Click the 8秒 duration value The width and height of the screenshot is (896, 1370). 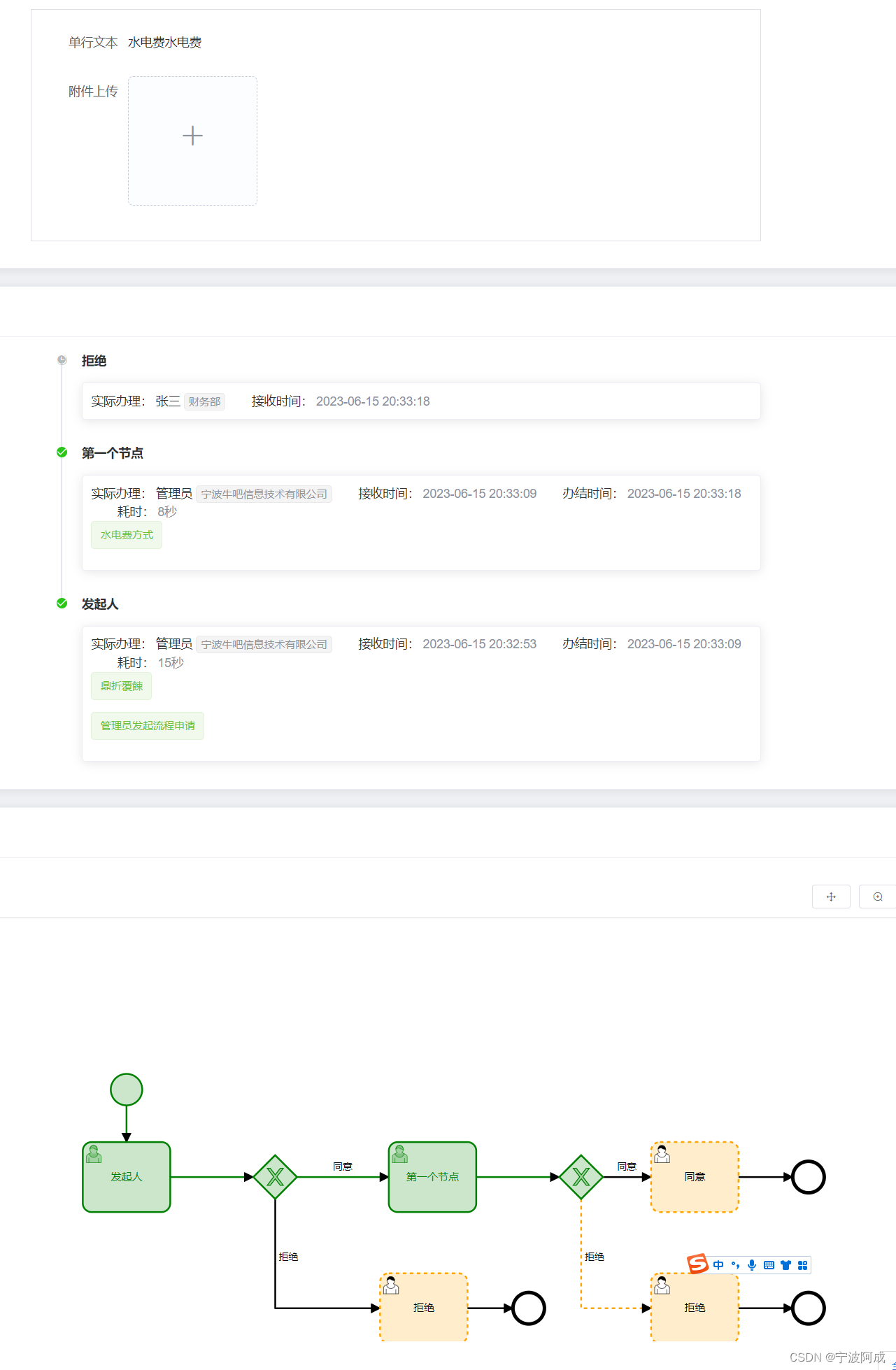click(167, 512)
